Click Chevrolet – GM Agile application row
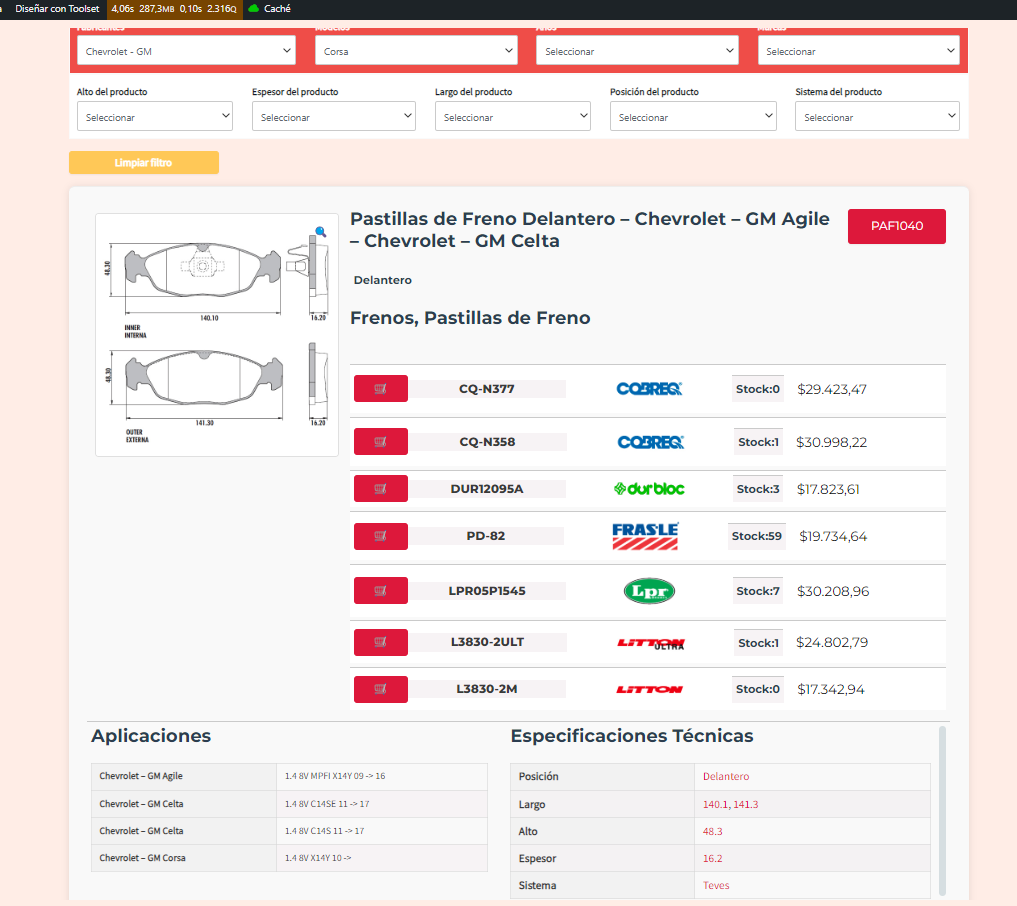This screenshot has width=1017, height=906. pos(289,776)
